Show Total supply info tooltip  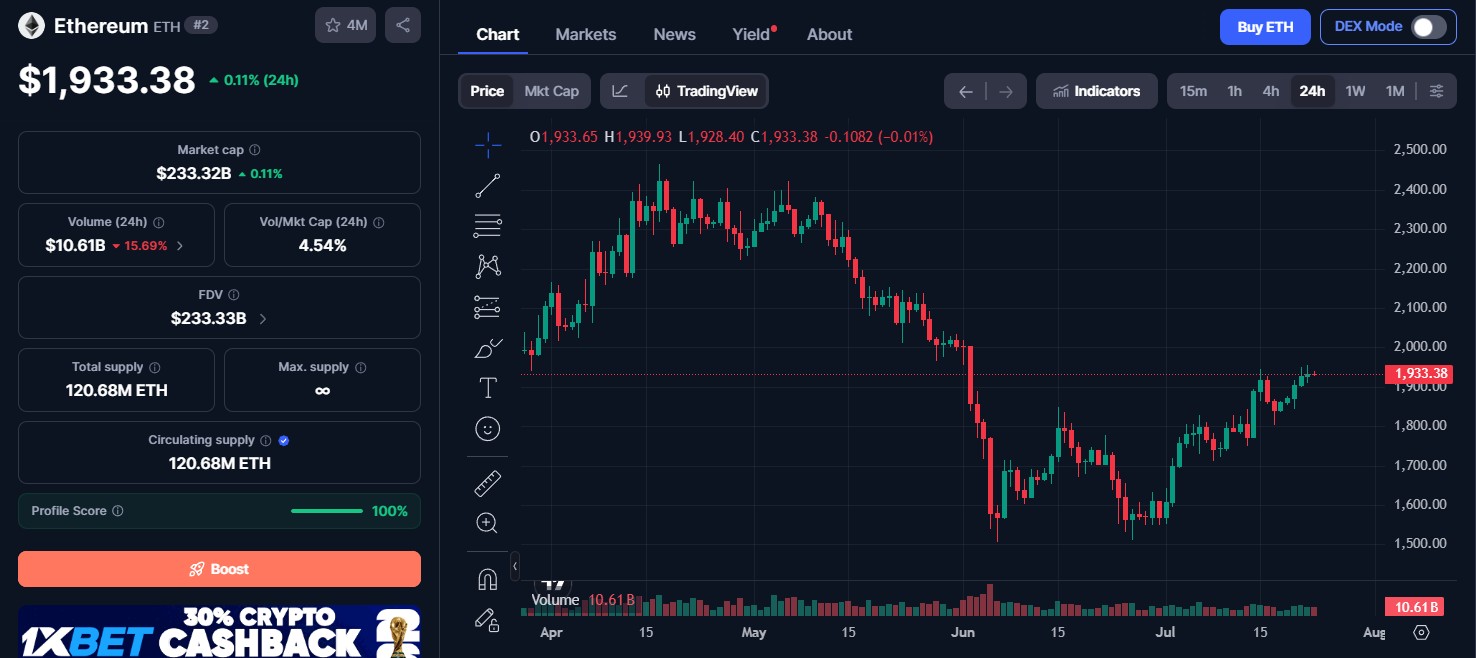coord(155,367)
